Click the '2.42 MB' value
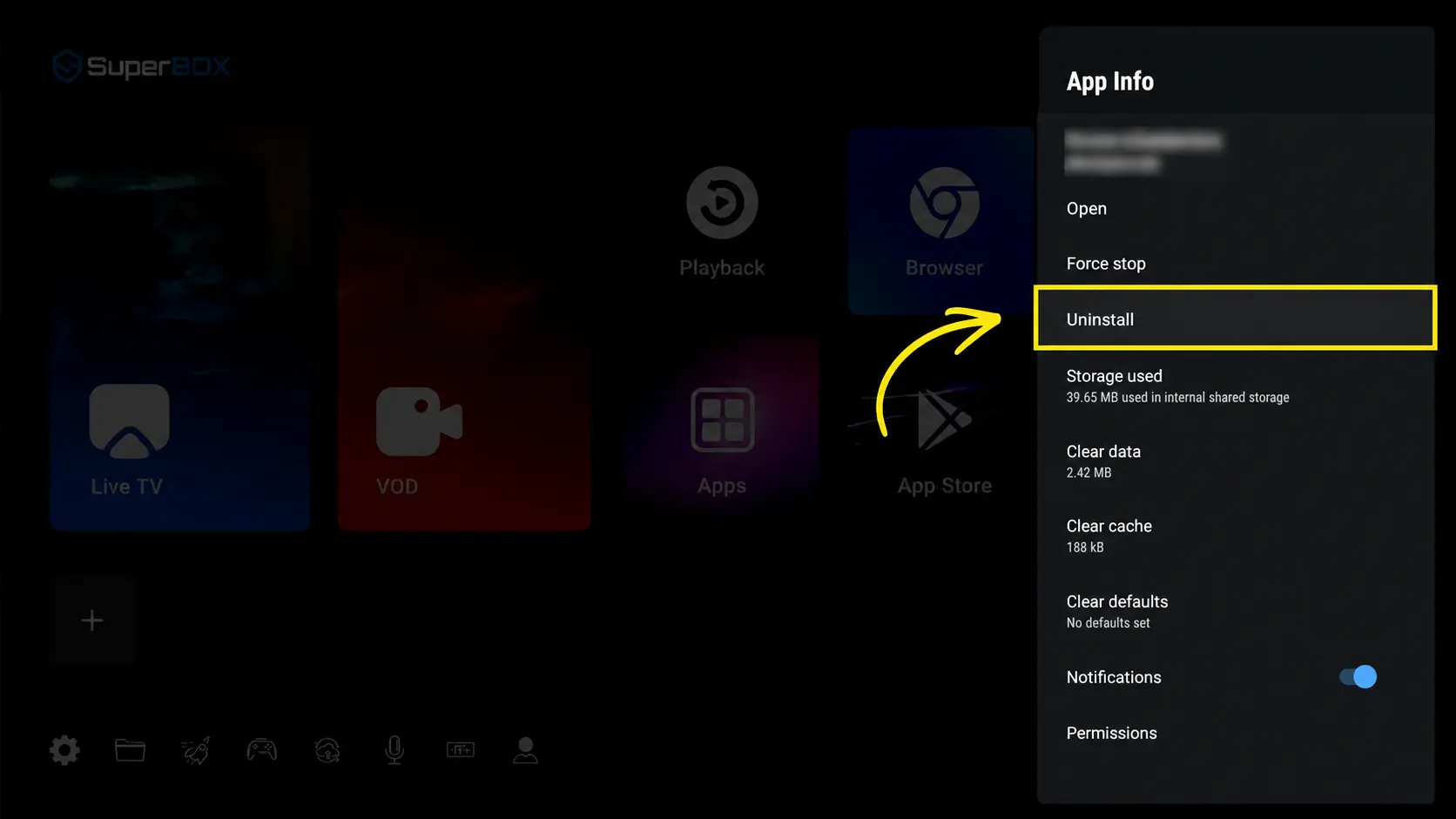Viewport: 1456px width, 819px height. pos(1089,473)
